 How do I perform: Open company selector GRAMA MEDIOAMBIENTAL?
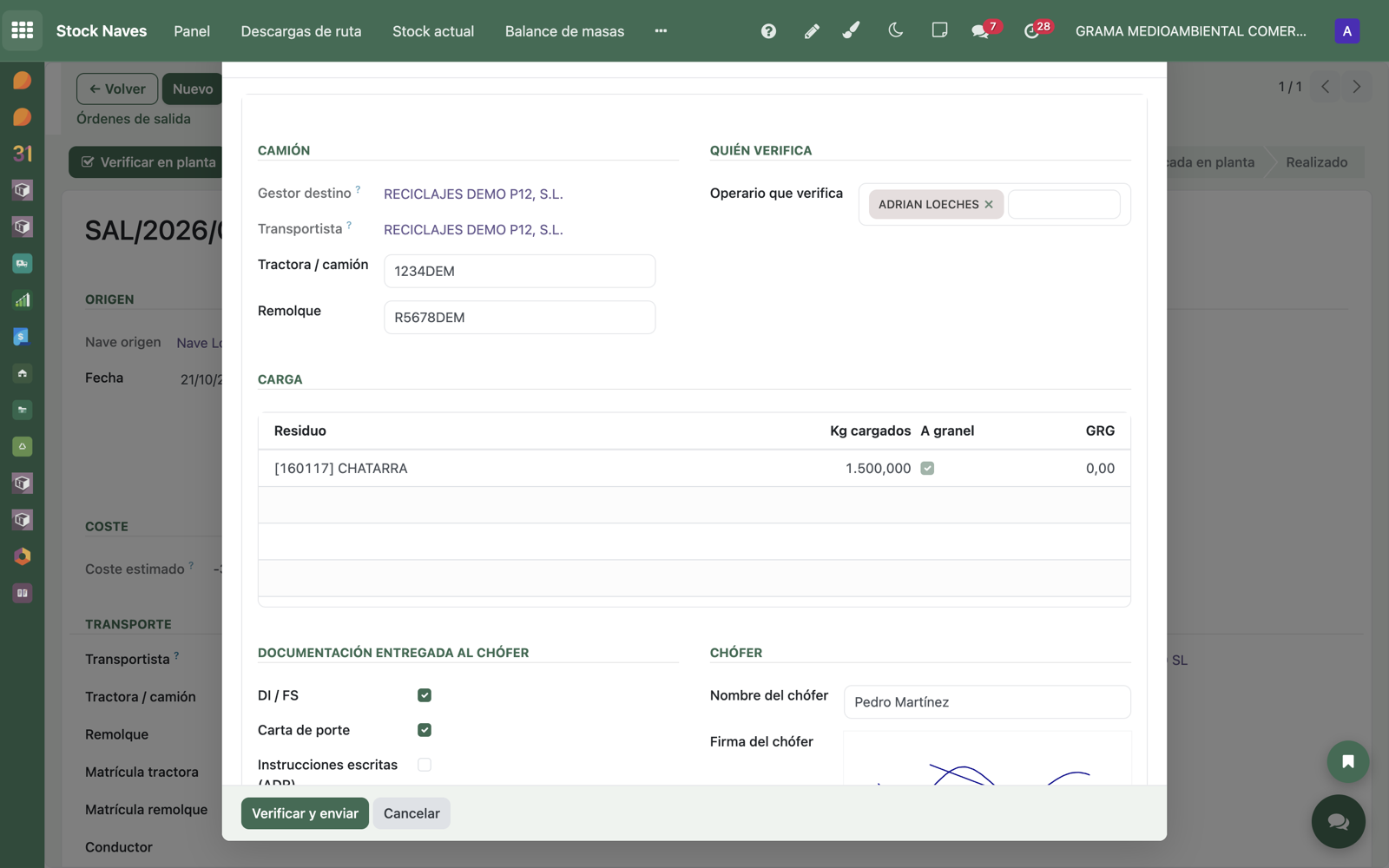click(x=1190, y=31)
